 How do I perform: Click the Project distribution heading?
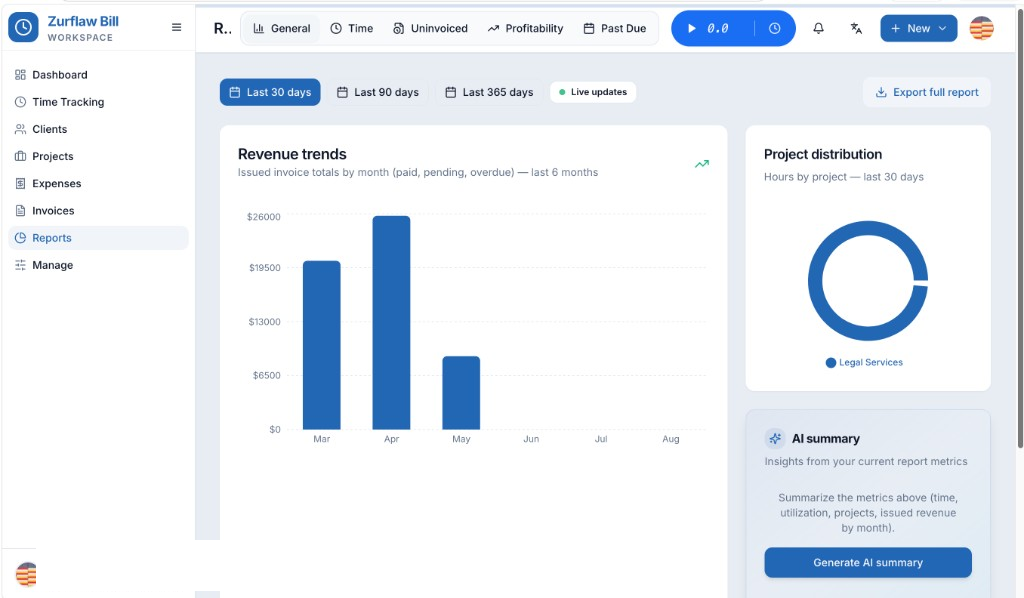tap(823, 154)
